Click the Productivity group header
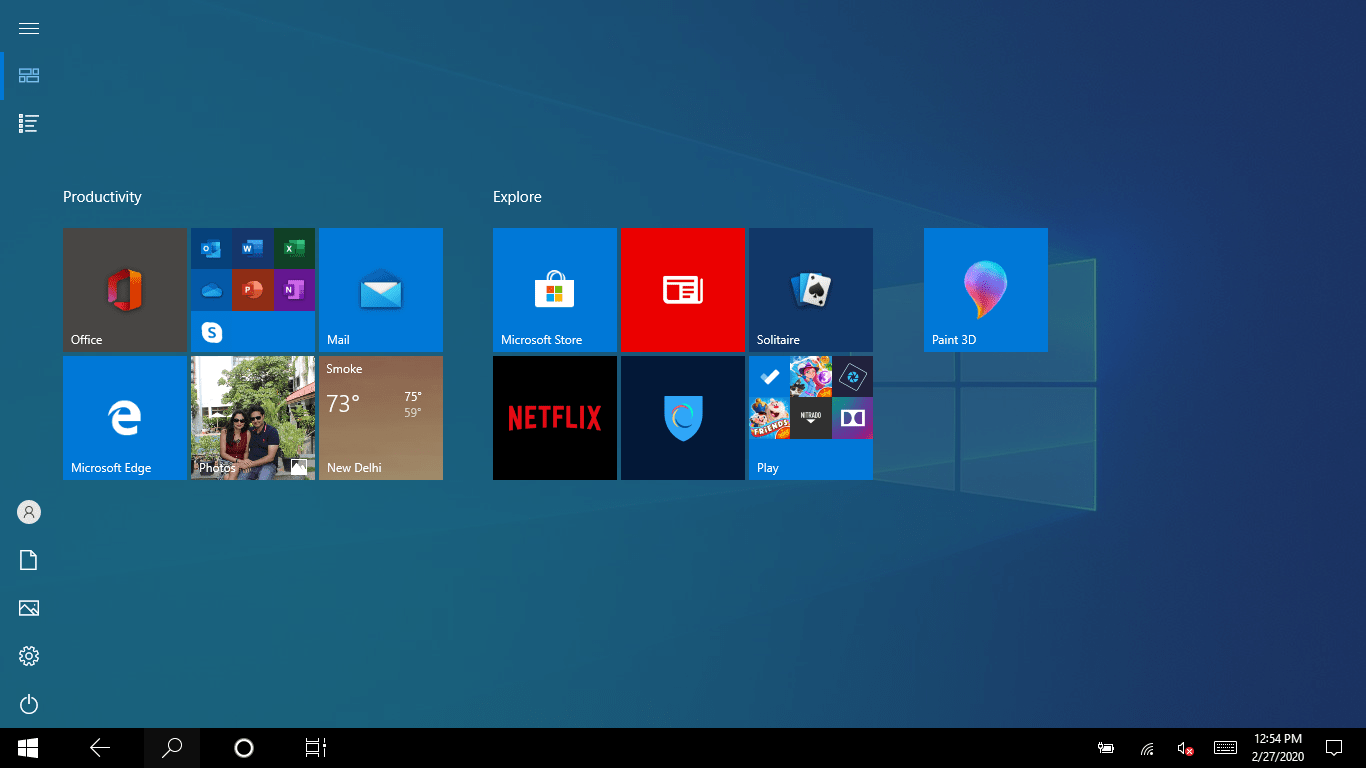Viewport: 1366px width, 768px height. tap(102, 197)
